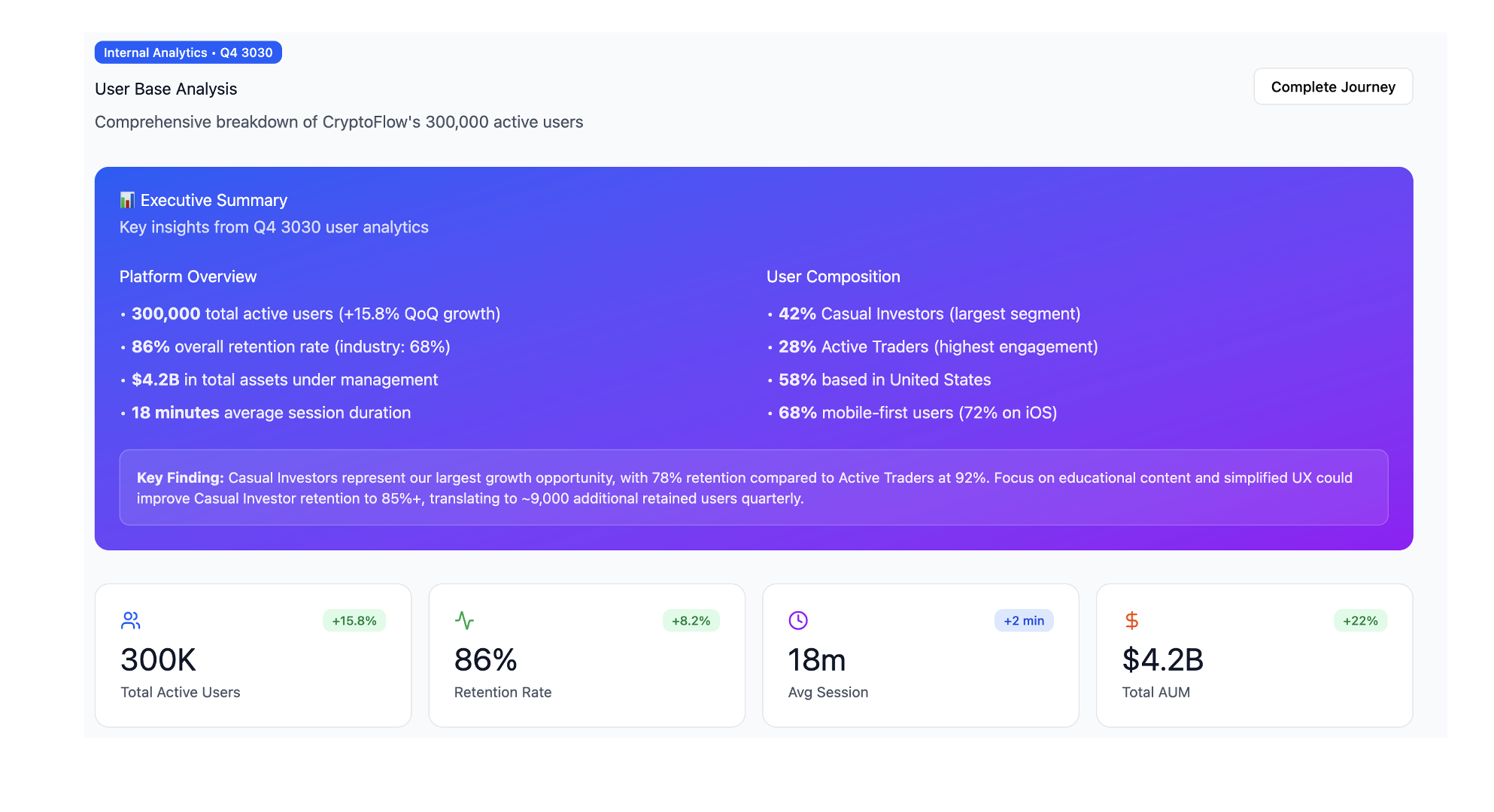This screenshot has height=812, width=1494.
Task: Click the 18m average session value
Action: point(817,660)
